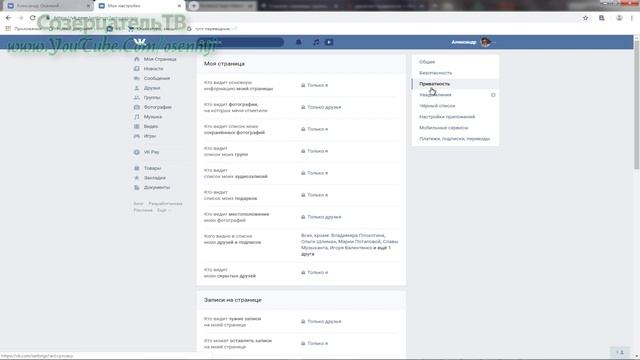Change who sees местоположение моих фотографий
The image size is (640, 360).
(321, 217)
